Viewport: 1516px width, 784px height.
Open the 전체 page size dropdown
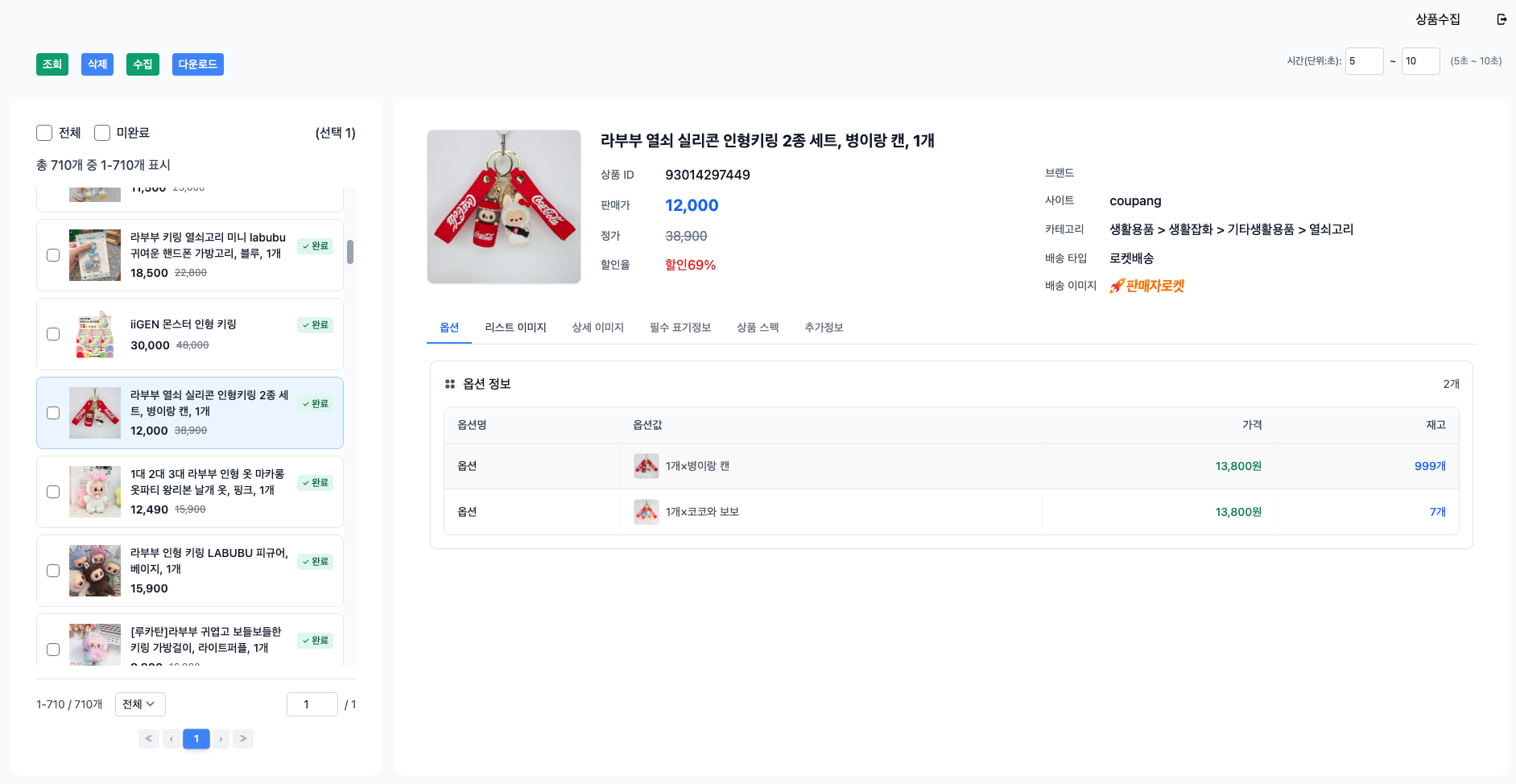tap(140, 704)
